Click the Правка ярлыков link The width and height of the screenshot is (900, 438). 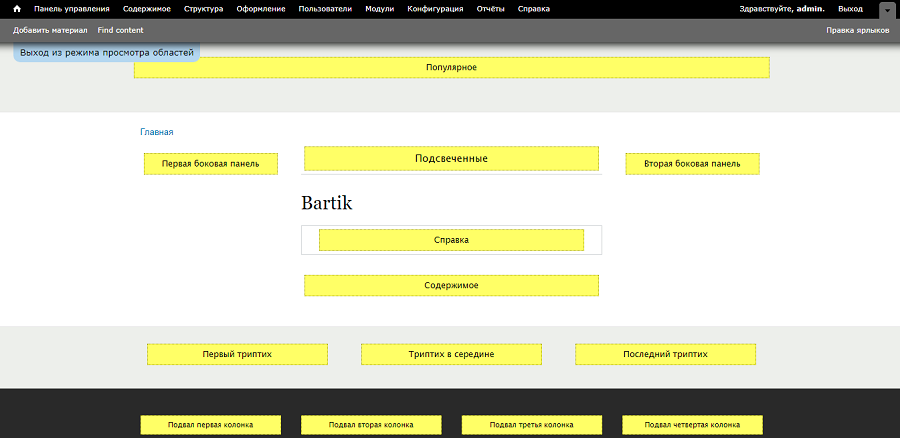tap(858, 30)
